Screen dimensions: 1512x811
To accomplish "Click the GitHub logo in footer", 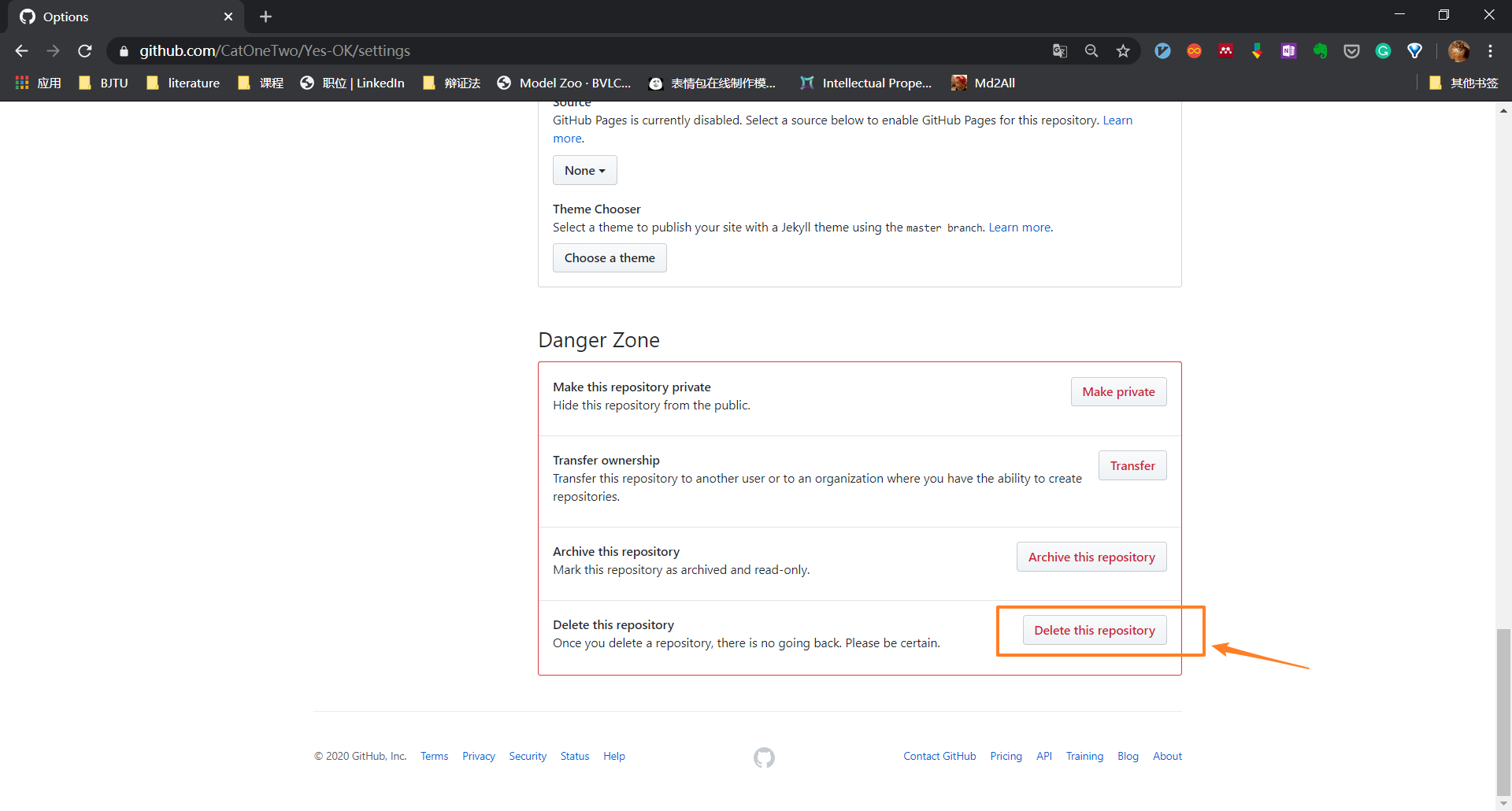I will [x=764, y=757].
